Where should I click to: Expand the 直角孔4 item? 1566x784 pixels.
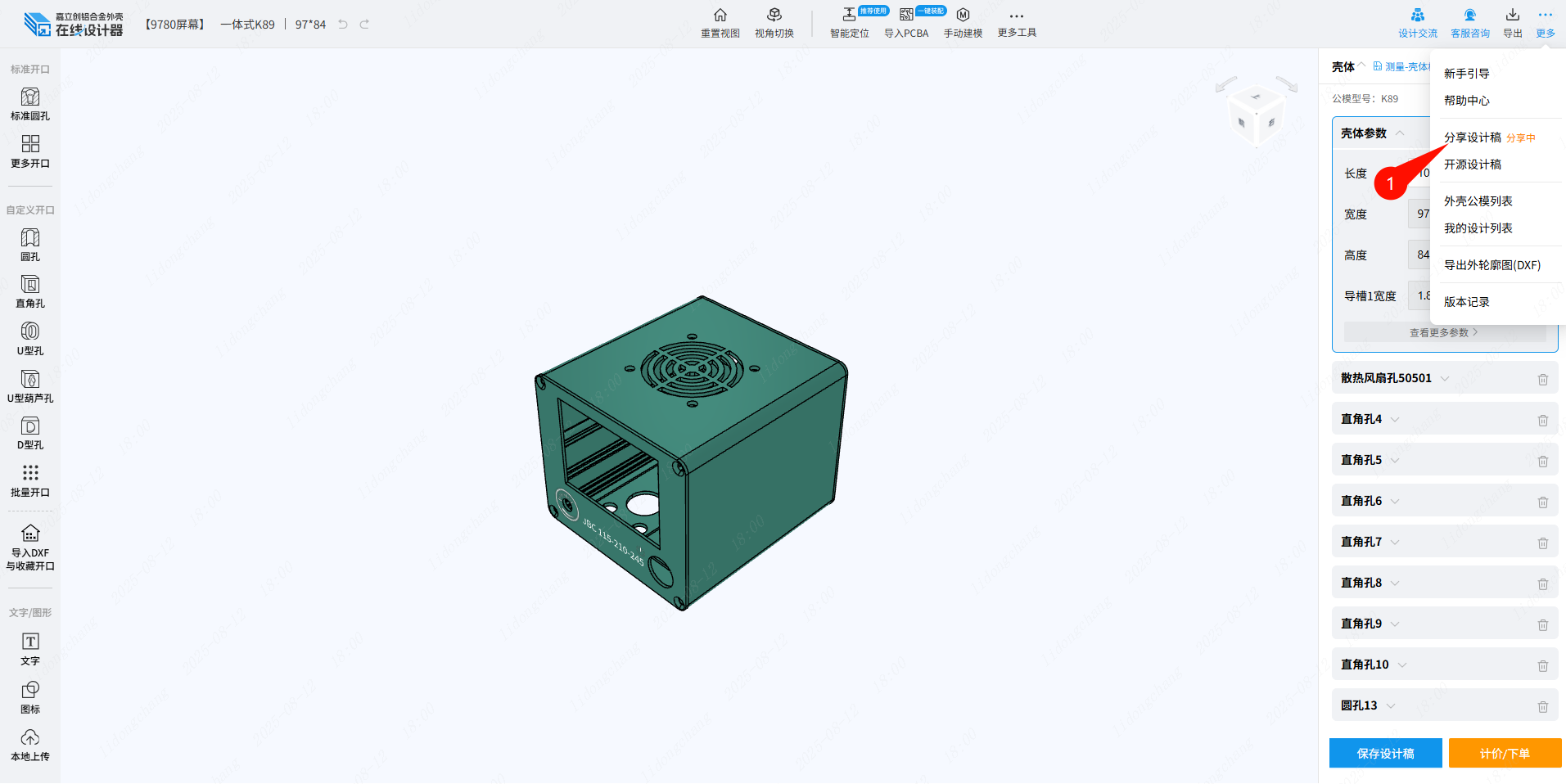[x=1395, y=419]
